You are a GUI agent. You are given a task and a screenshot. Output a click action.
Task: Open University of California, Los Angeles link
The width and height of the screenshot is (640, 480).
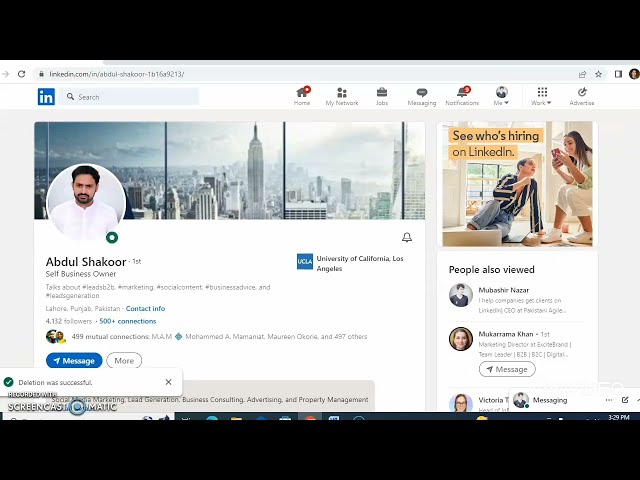(x=360, y=263)
